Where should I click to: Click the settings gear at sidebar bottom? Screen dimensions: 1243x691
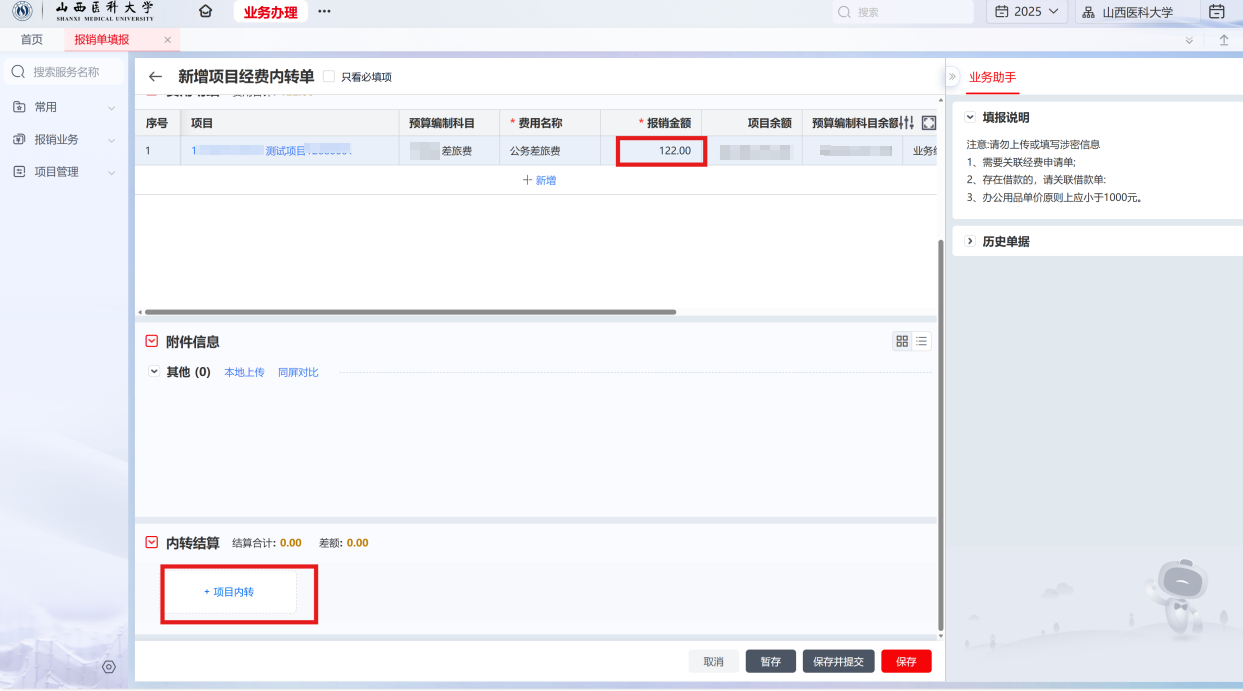click(x=109, y=667)
